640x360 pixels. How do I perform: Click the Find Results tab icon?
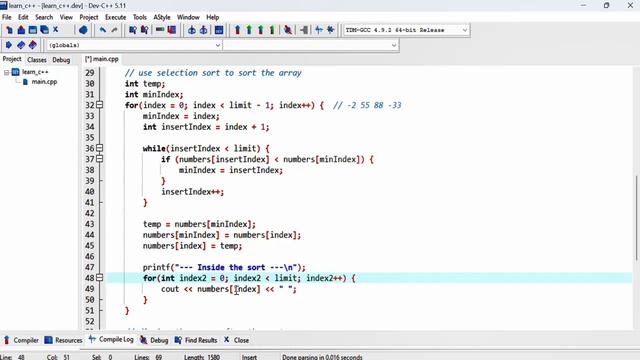point(178,340)
